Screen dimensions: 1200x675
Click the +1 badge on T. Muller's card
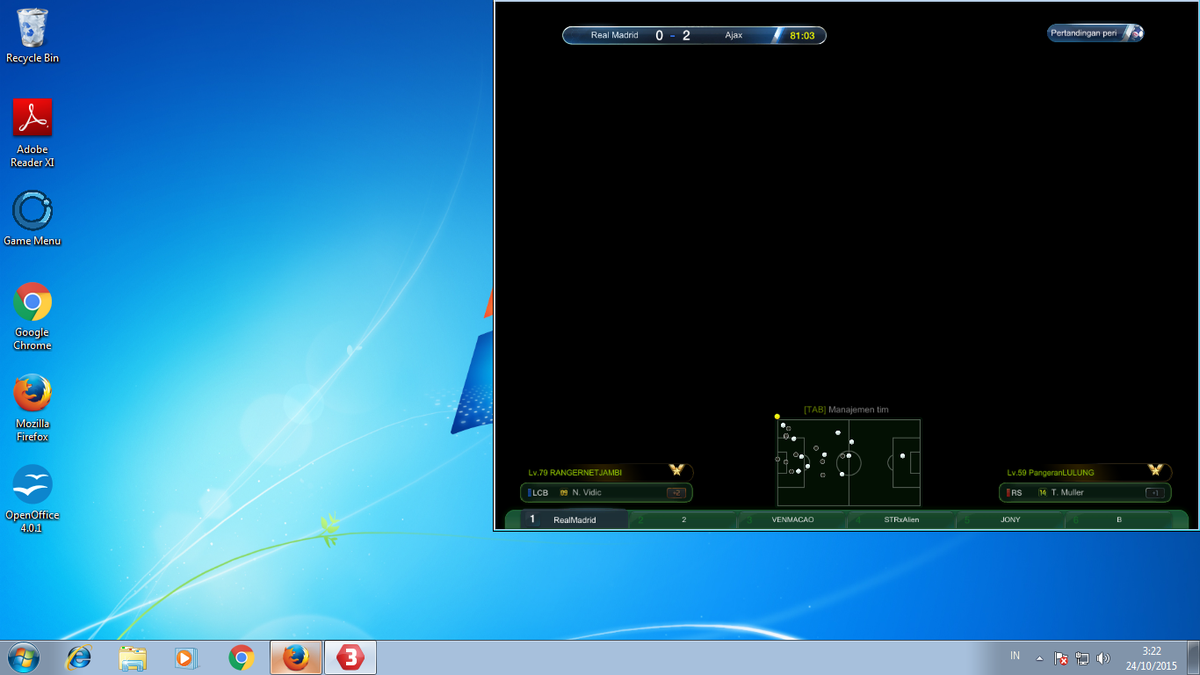coord(1154,493)
